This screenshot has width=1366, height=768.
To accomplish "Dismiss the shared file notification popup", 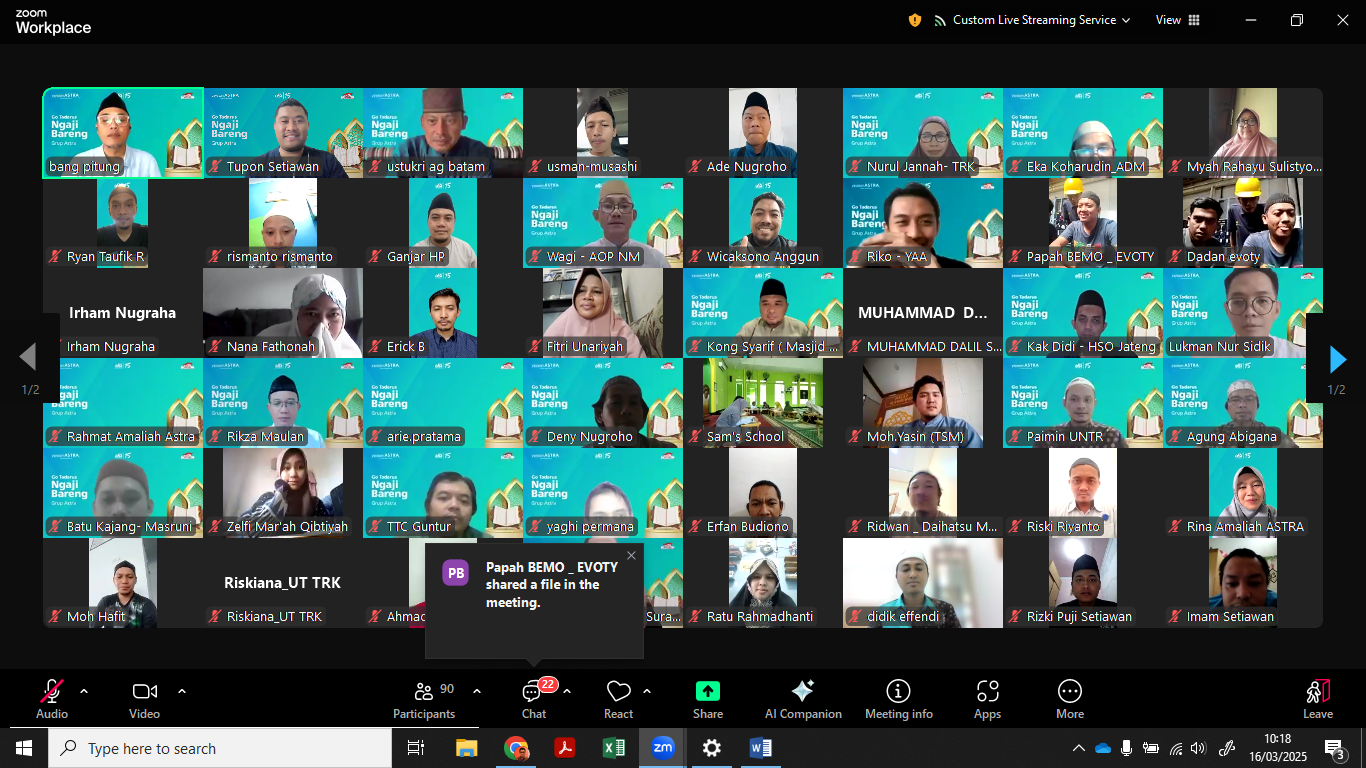I will (631, 556).
